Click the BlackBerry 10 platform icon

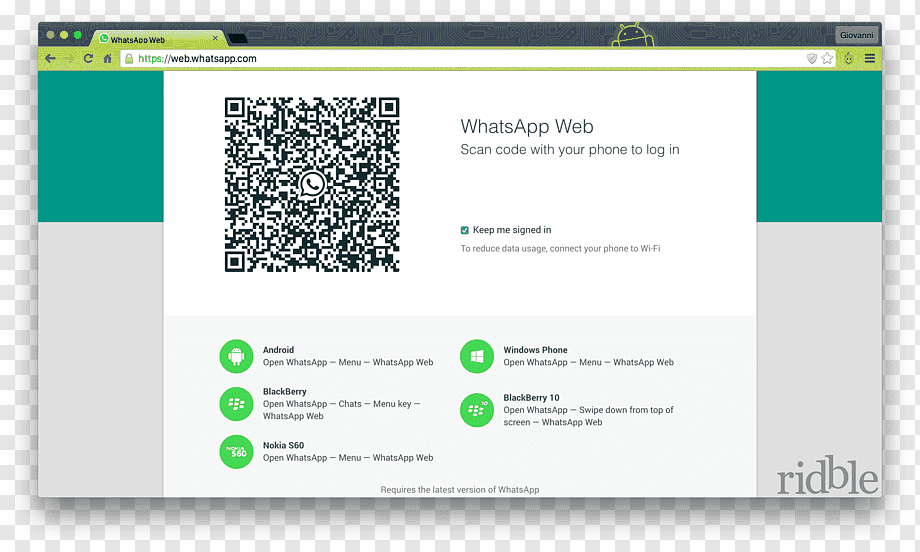(x=477, y=409)
